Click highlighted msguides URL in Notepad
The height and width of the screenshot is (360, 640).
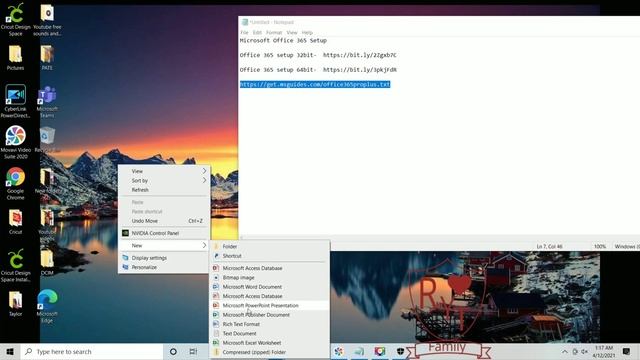[315, 84]
